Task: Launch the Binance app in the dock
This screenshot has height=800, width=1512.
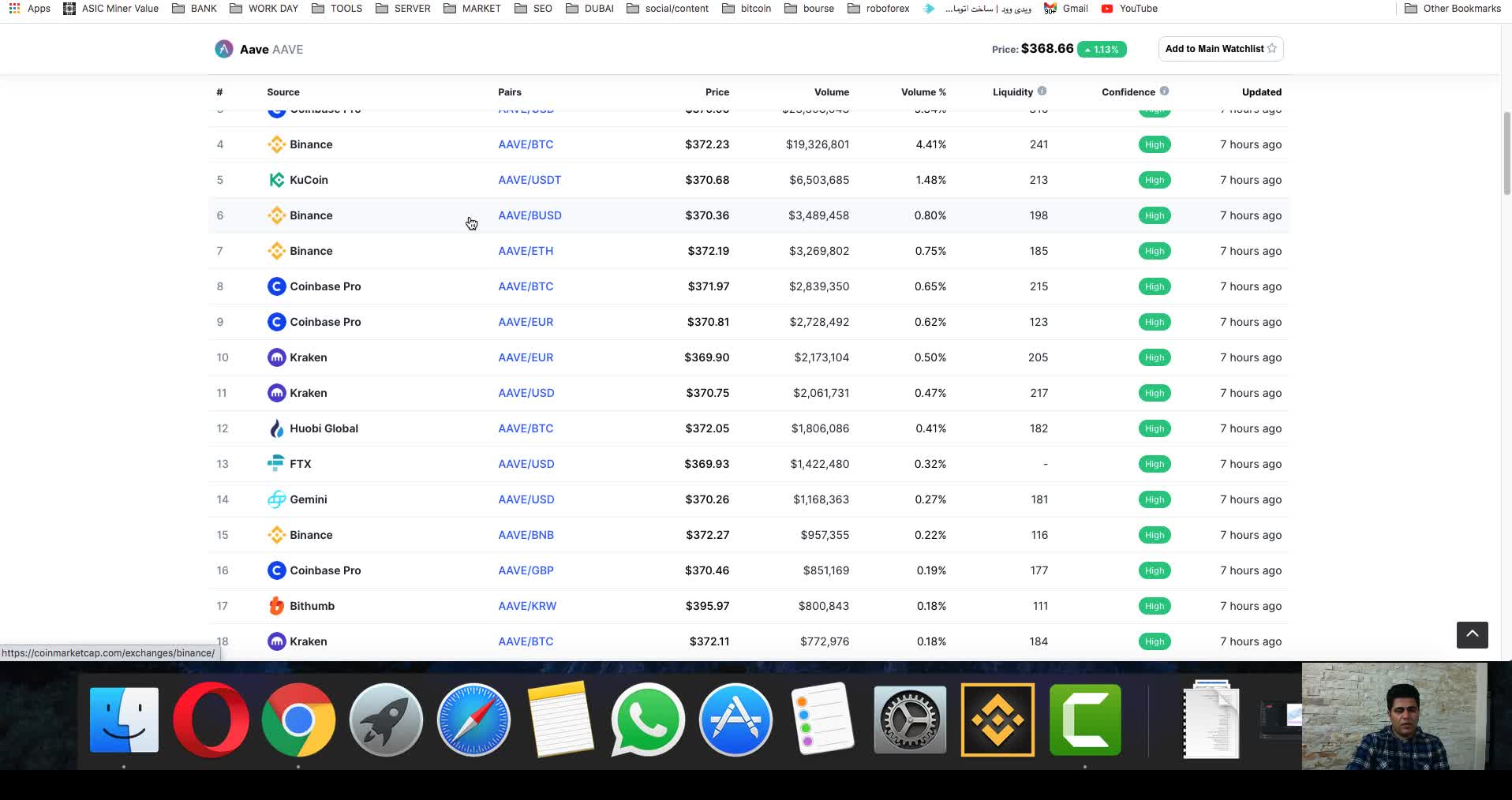Action: 997,720
